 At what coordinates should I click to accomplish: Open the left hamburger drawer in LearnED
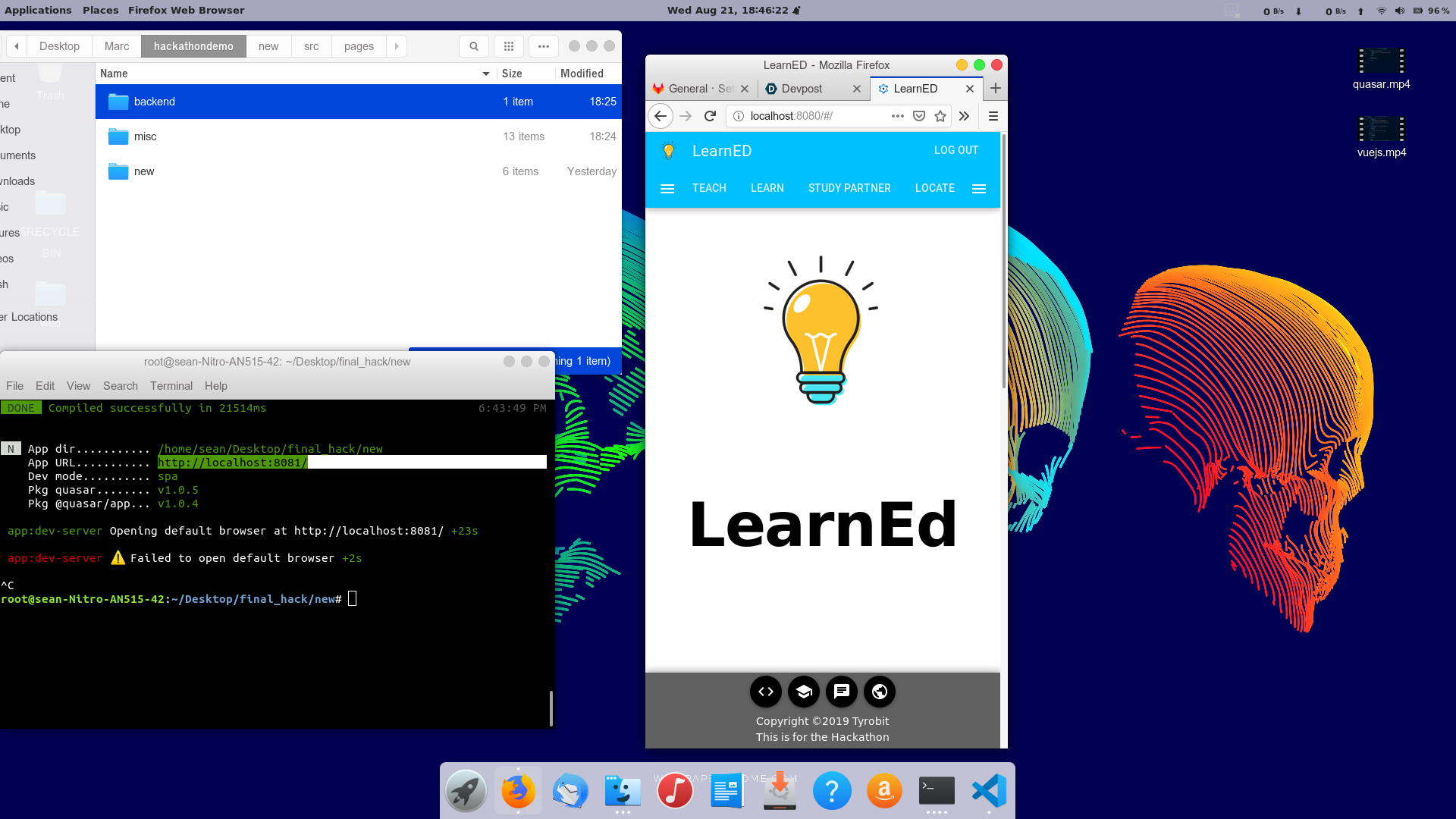pyautogui.click(x=667, y=189)
